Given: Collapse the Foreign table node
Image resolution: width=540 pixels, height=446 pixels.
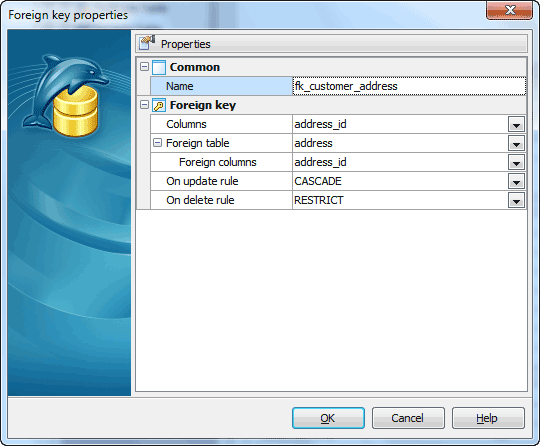Looking at the screenshot, I should click(157, 143).
